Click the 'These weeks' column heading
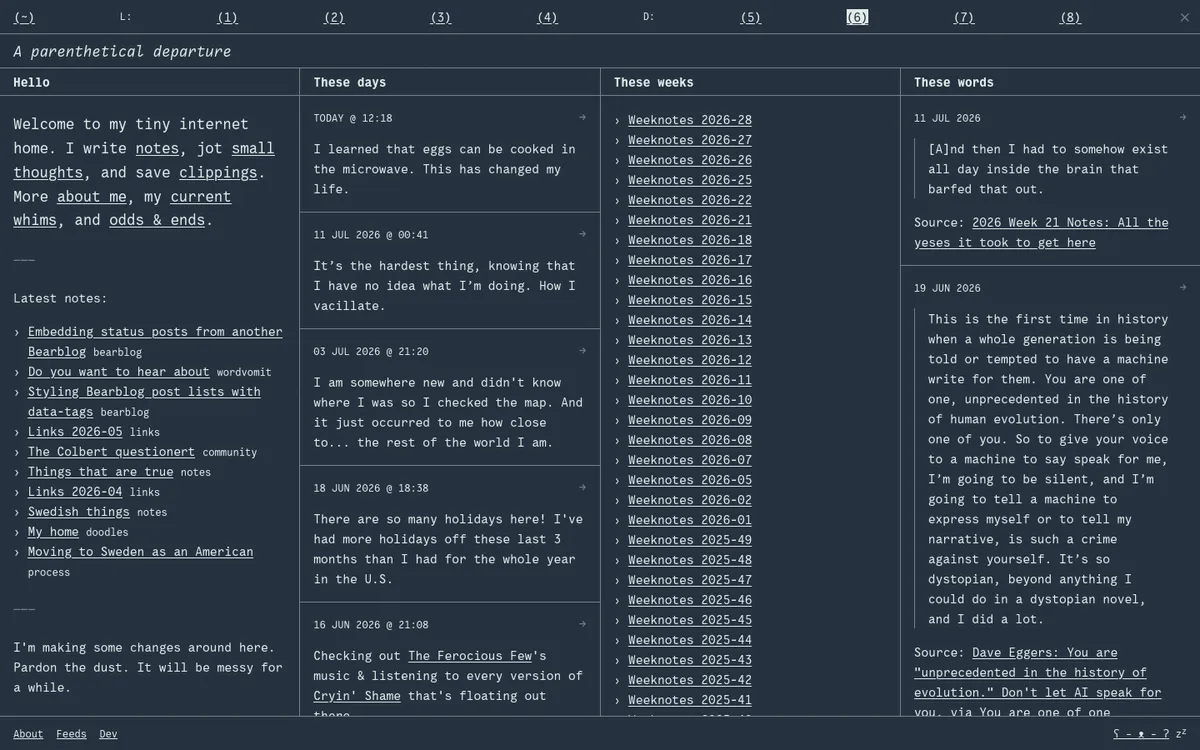 [654, 82]
